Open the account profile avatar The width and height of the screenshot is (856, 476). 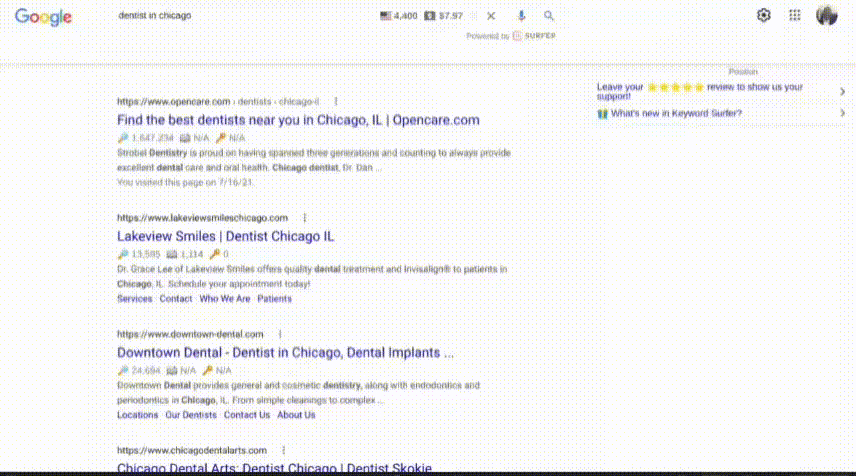click(827, 15)
